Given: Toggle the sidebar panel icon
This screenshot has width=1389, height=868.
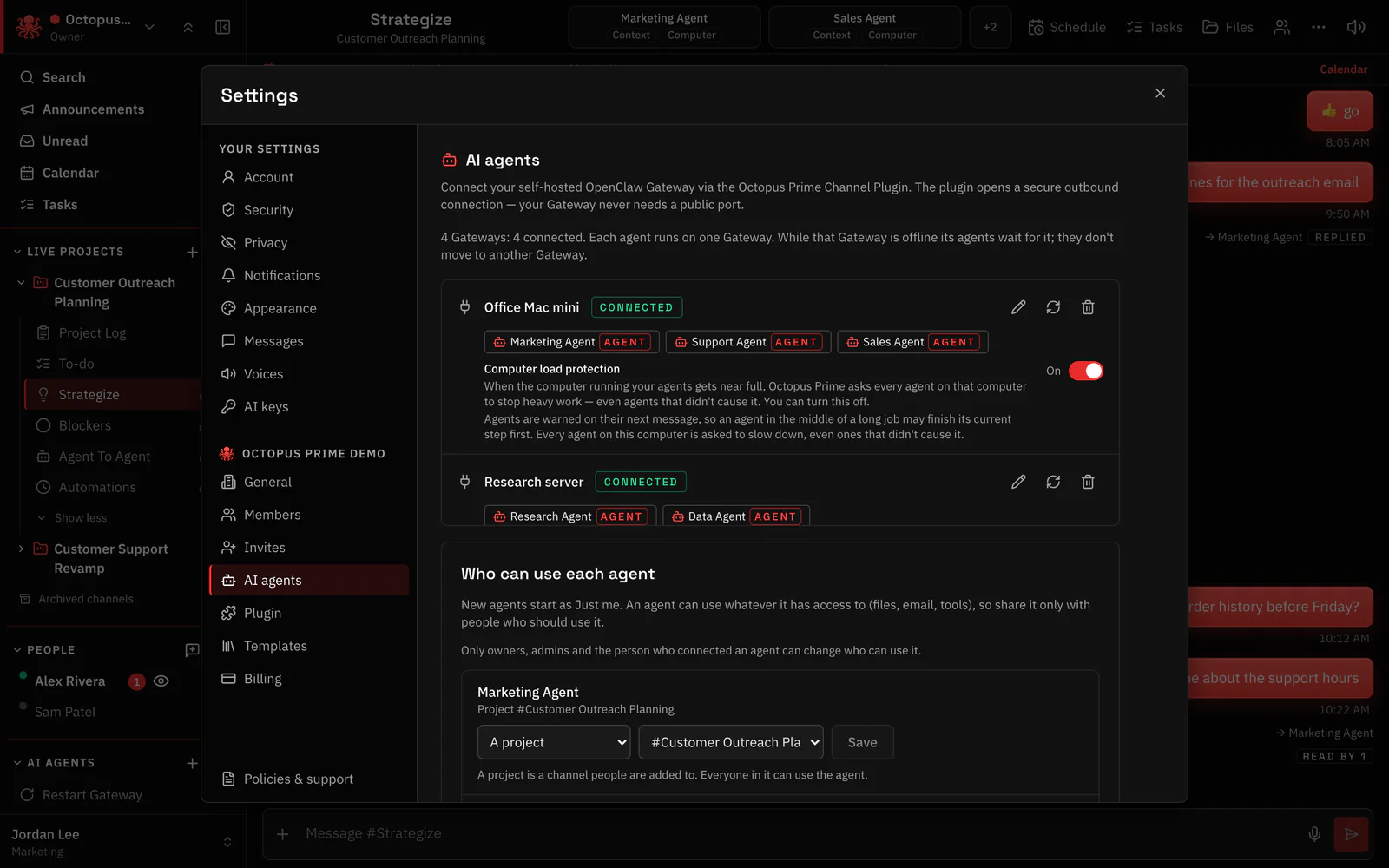Looking at the screenshot, I should pyautogui.click(x=223, y=27).
